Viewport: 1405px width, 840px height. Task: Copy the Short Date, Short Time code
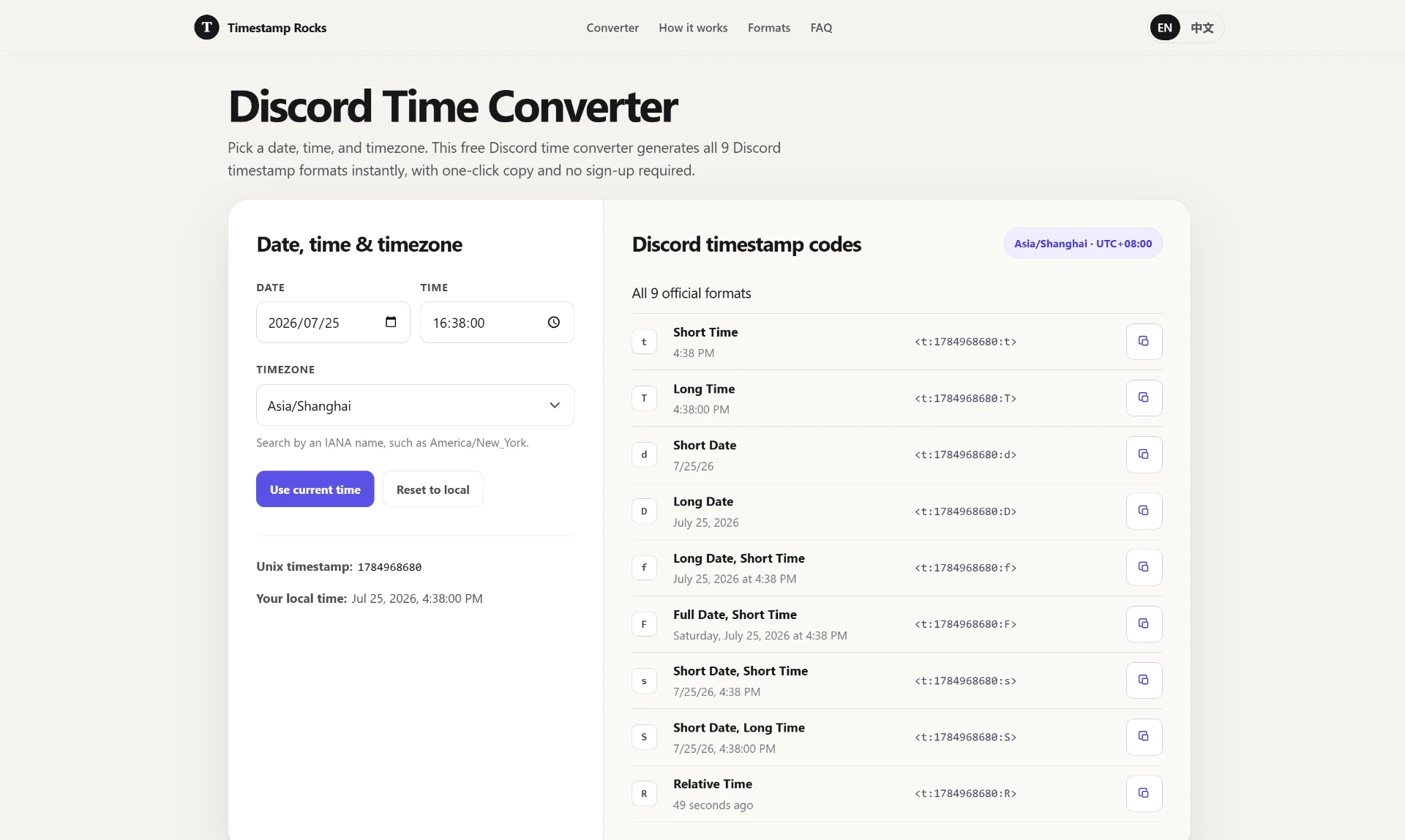1144,680
